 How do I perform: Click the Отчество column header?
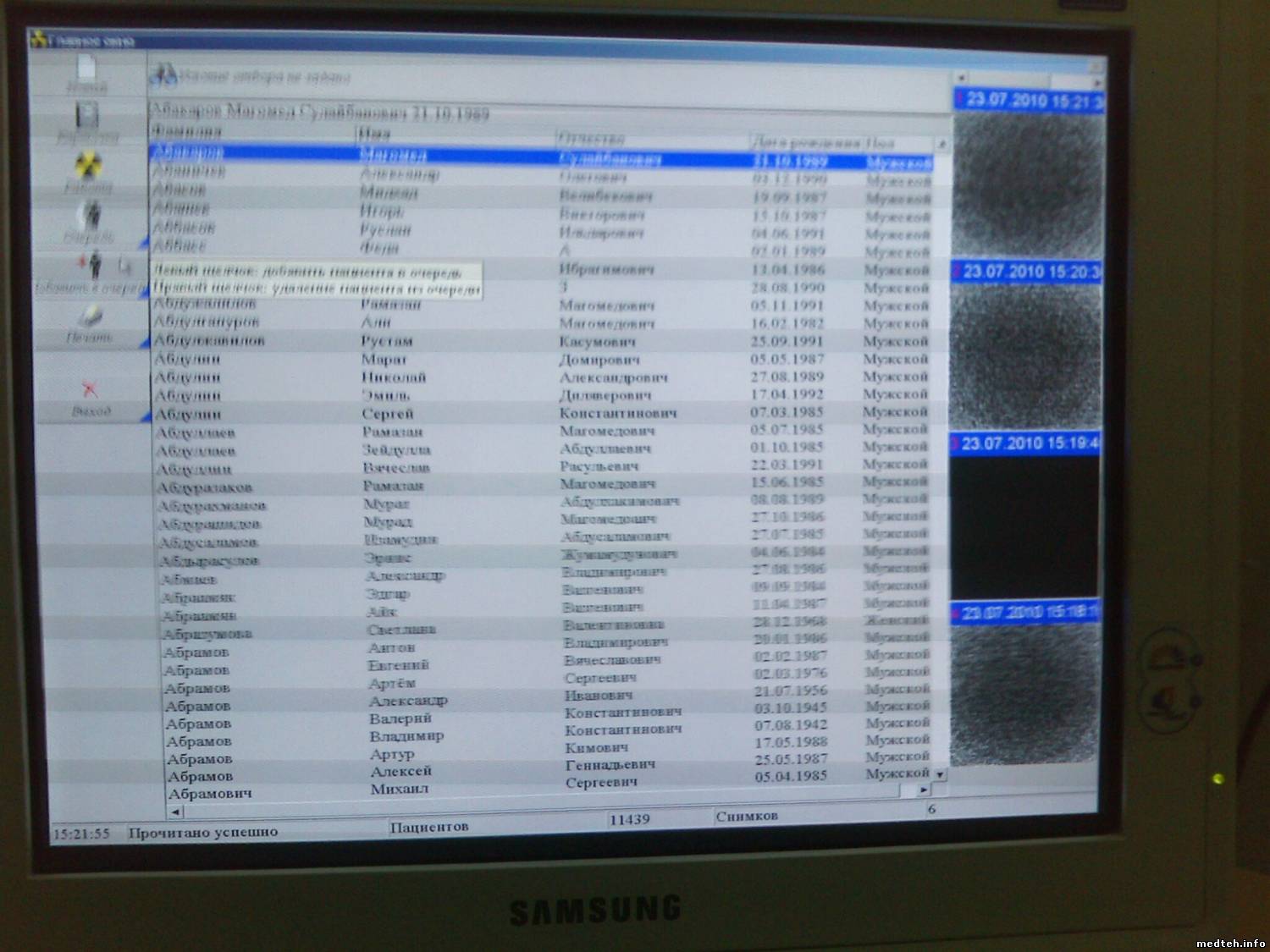[591, 138]
